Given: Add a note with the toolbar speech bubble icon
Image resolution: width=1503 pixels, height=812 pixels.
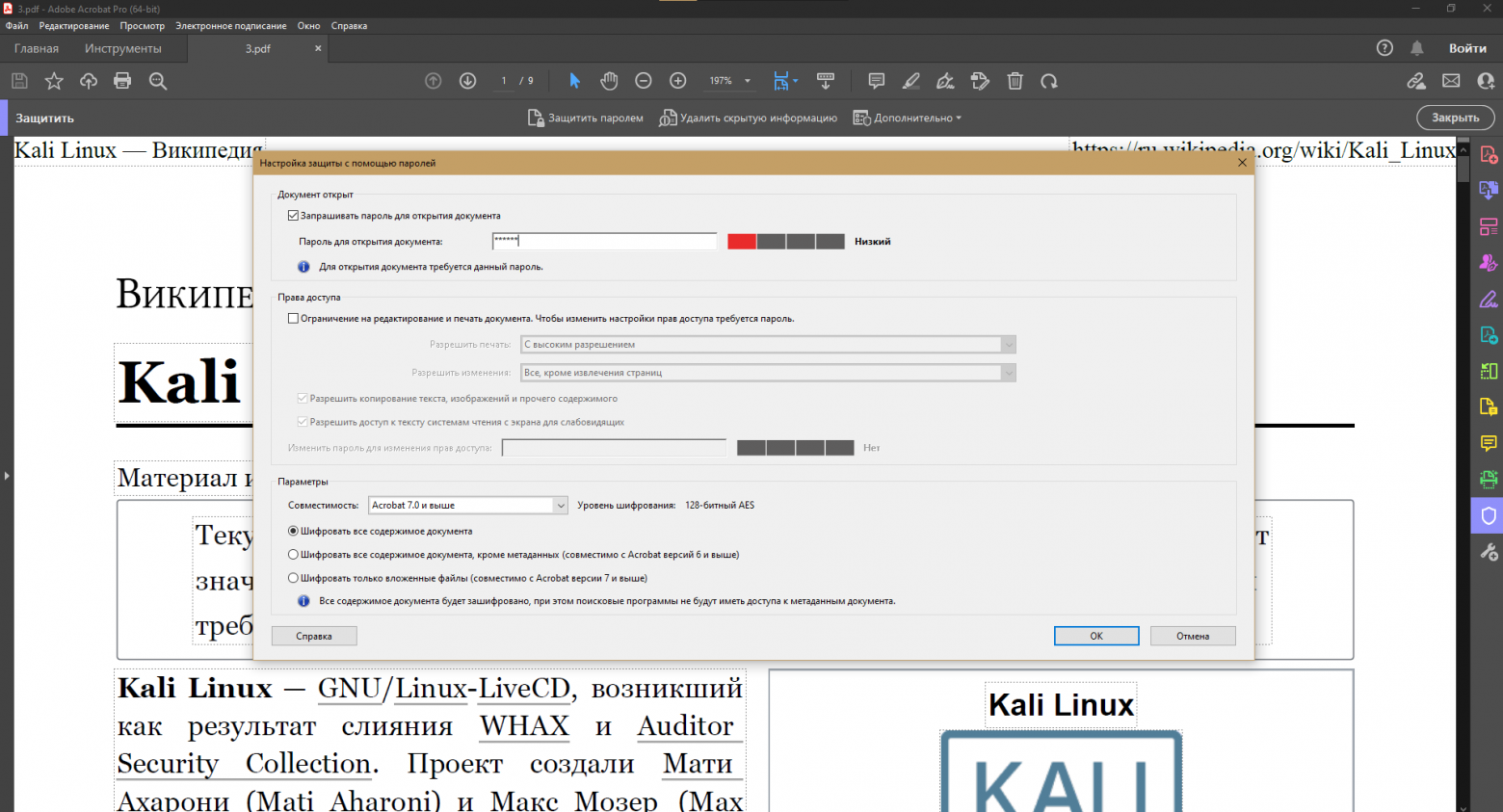Looking at the screenshot, I should click(x=877, y=81).
